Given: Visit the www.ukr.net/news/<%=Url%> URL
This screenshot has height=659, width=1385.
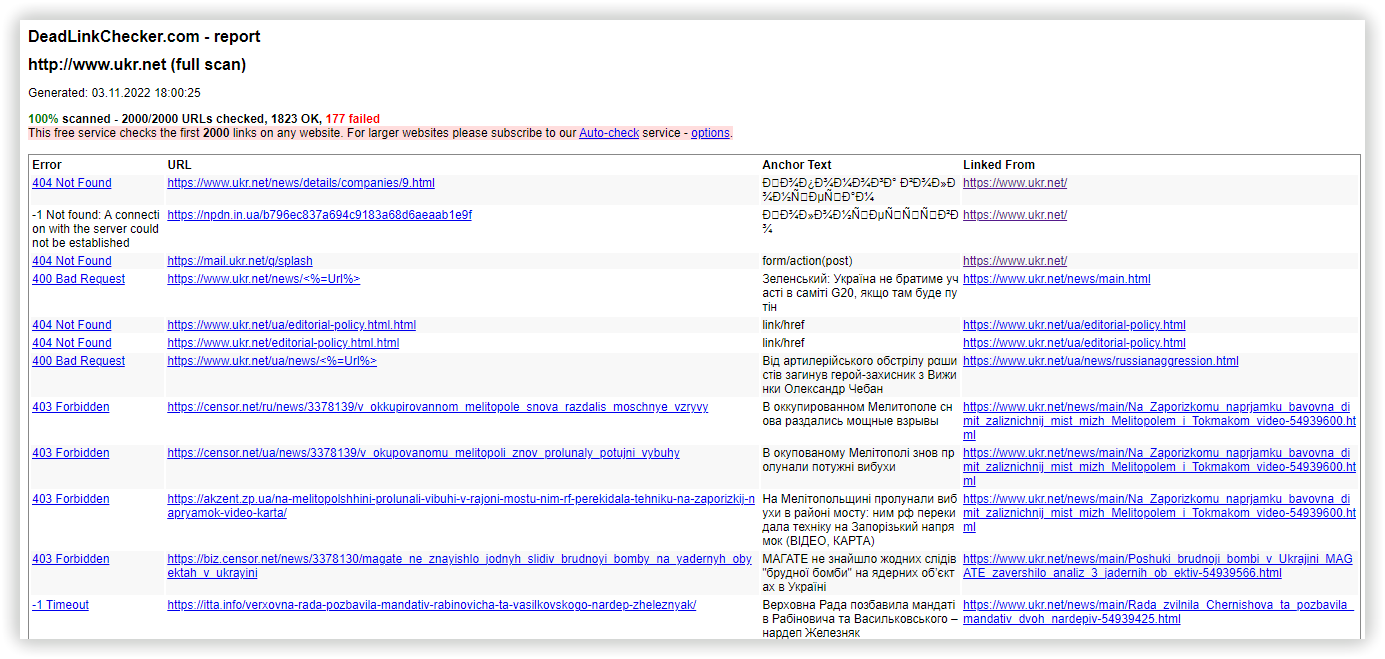Looking at the screenshot, I should (264, 279).
